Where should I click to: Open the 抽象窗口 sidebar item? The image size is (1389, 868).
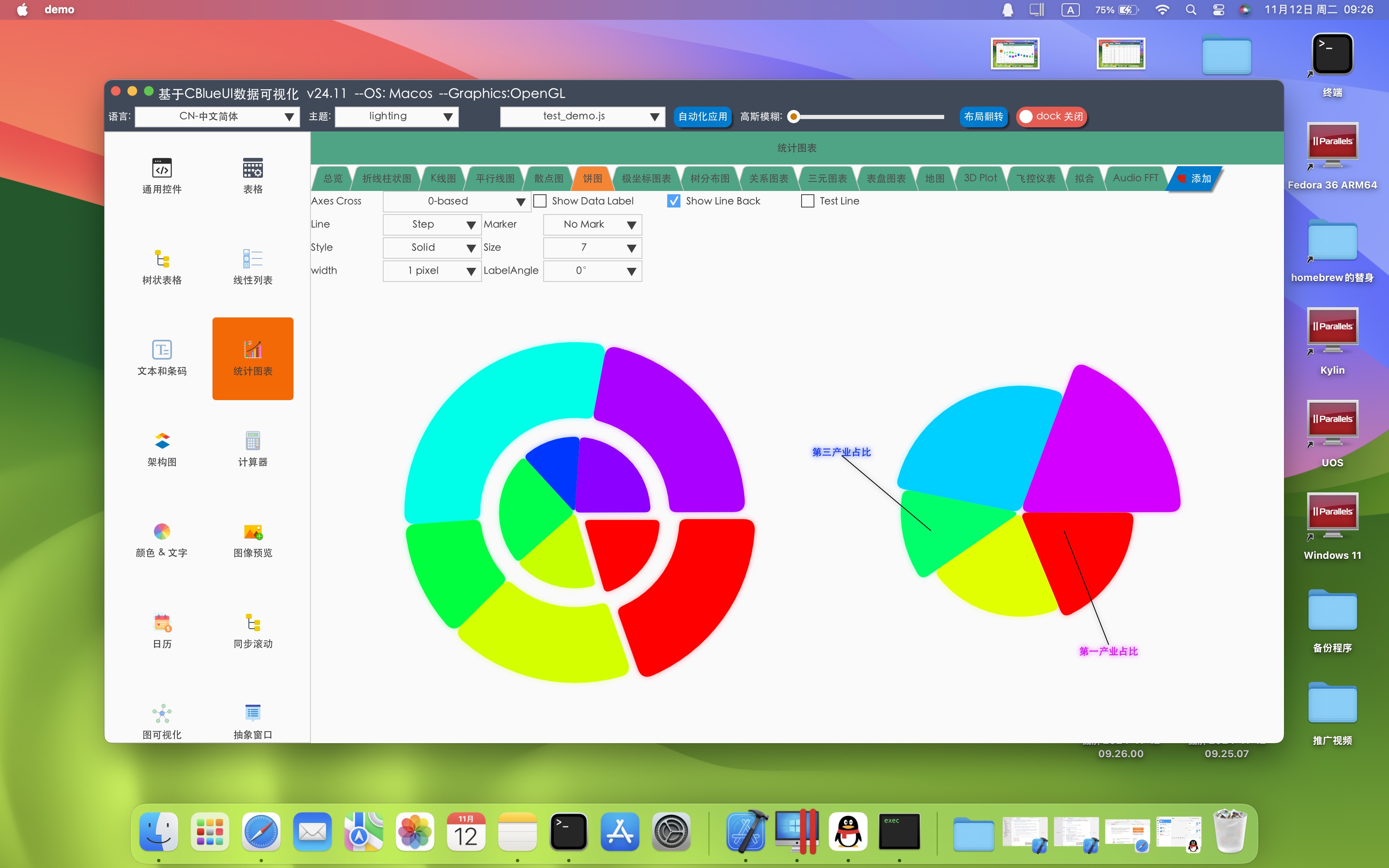click(x=253, y=722)
